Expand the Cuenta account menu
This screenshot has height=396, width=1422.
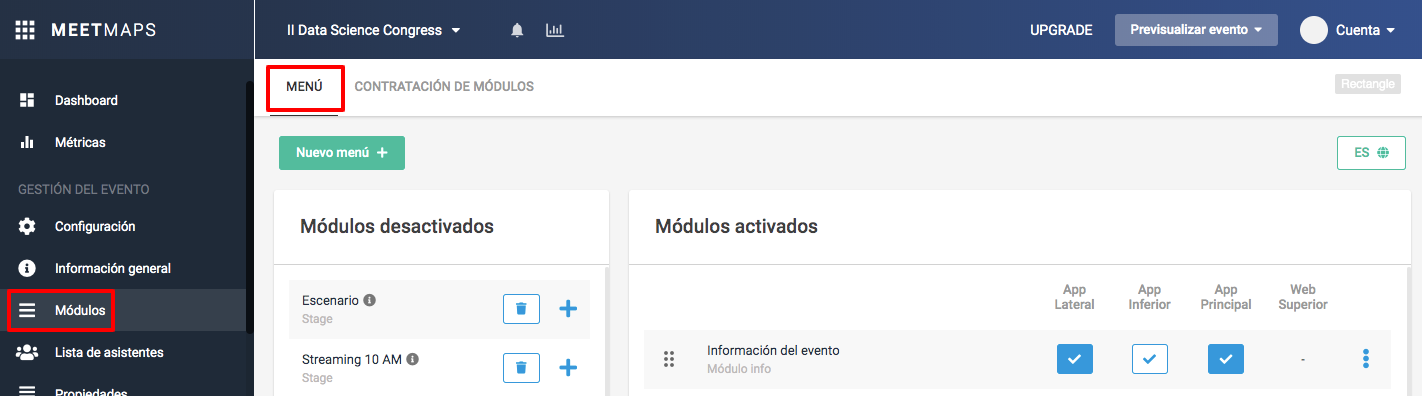1347,30
